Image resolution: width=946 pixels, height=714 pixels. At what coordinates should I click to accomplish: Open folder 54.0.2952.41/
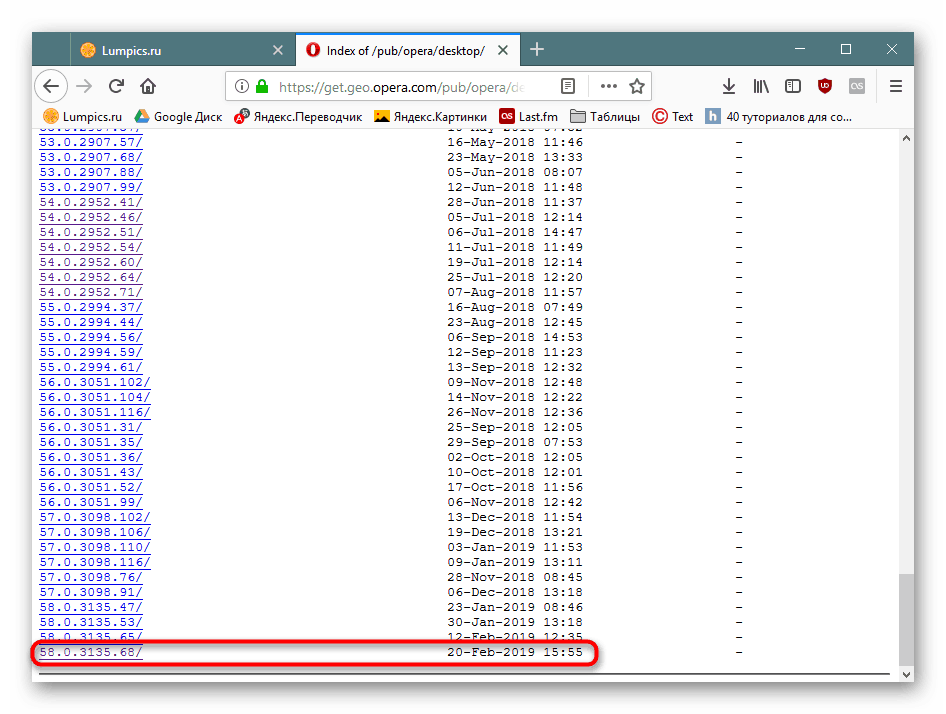coord(90,202)
